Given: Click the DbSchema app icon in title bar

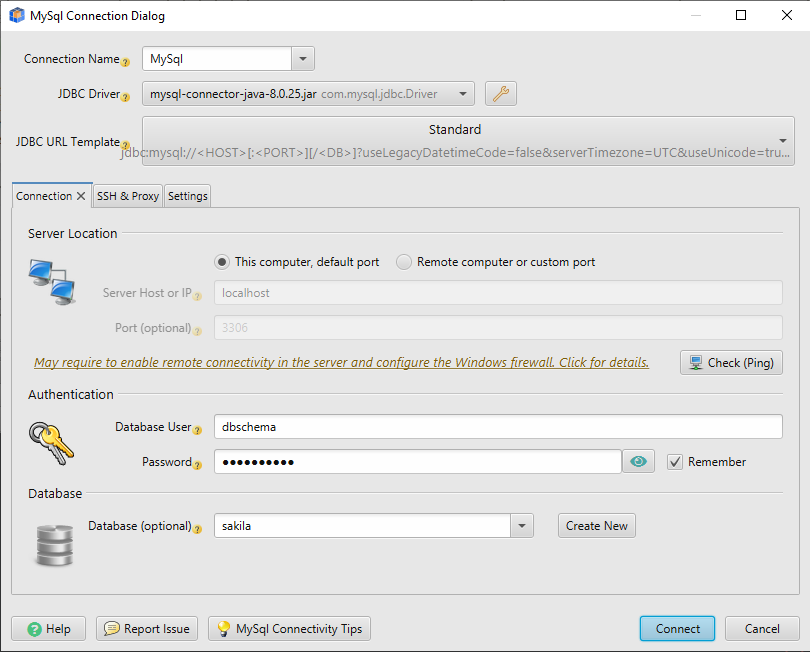Looking at the screenshot, I should point(17,15).
